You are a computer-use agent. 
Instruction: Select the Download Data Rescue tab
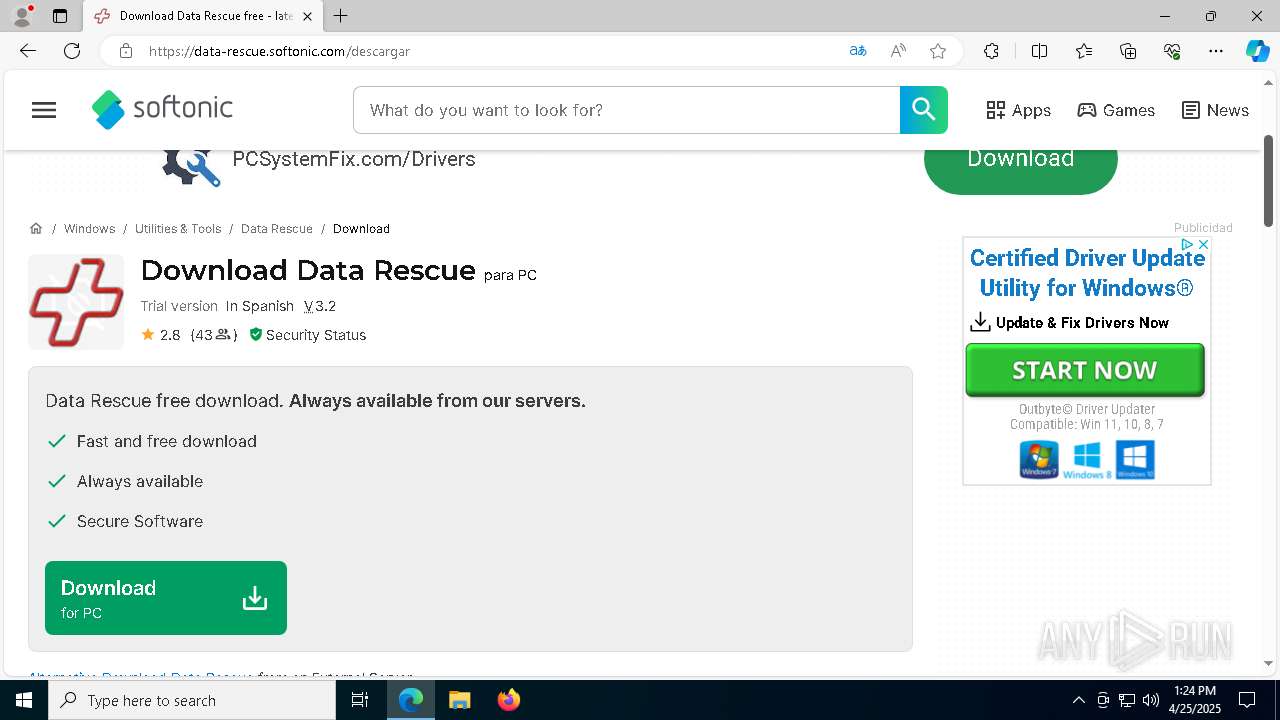[x=202, y=16]
